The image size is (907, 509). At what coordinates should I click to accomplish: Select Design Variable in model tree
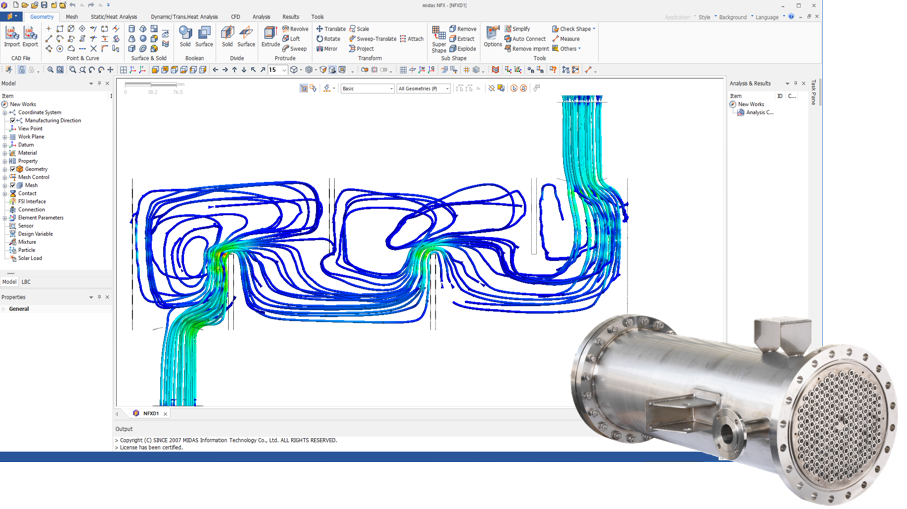[35, 234]
